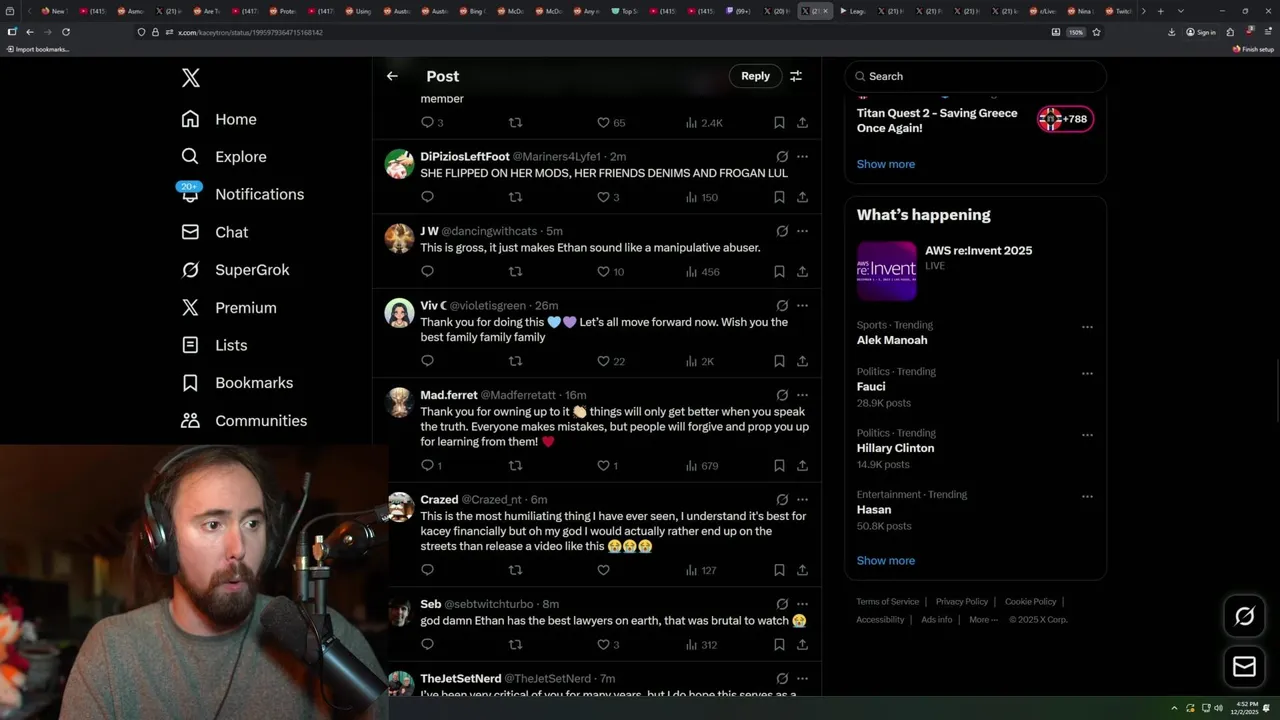Open Grok explain icon on Crazed's reply
The image size is (1280, 720).
coord(782,500)
